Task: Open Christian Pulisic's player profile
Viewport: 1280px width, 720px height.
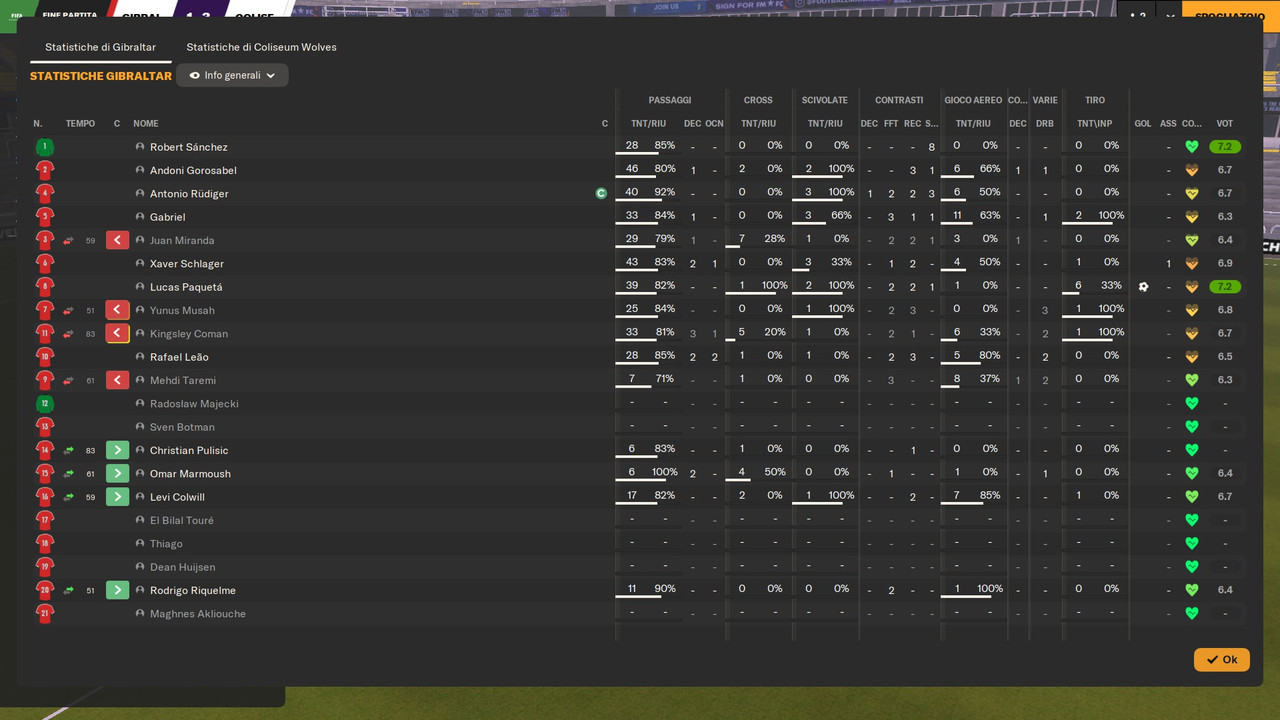Action: [189, 450]
